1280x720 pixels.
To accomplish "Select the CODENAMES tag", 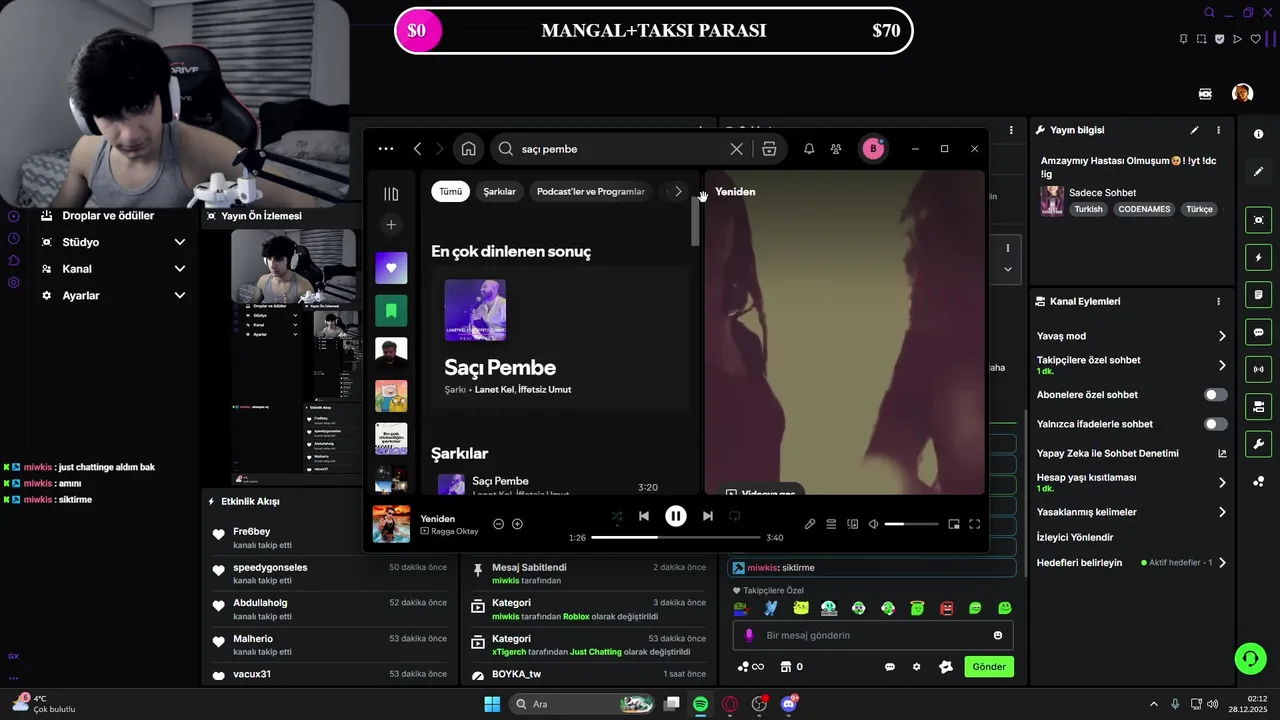I will pyautogui.click(x=1144, y=209).
